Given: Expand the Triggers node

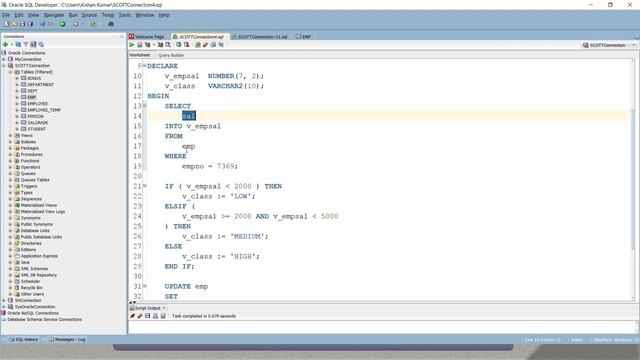Looking at the screenshot, I should coord(11,186).
